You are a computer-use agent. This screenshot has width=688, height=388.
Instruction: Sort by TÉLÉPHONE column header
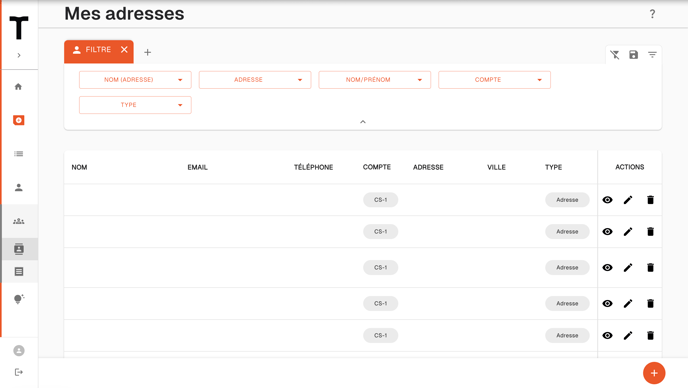(x=313, y=167)
